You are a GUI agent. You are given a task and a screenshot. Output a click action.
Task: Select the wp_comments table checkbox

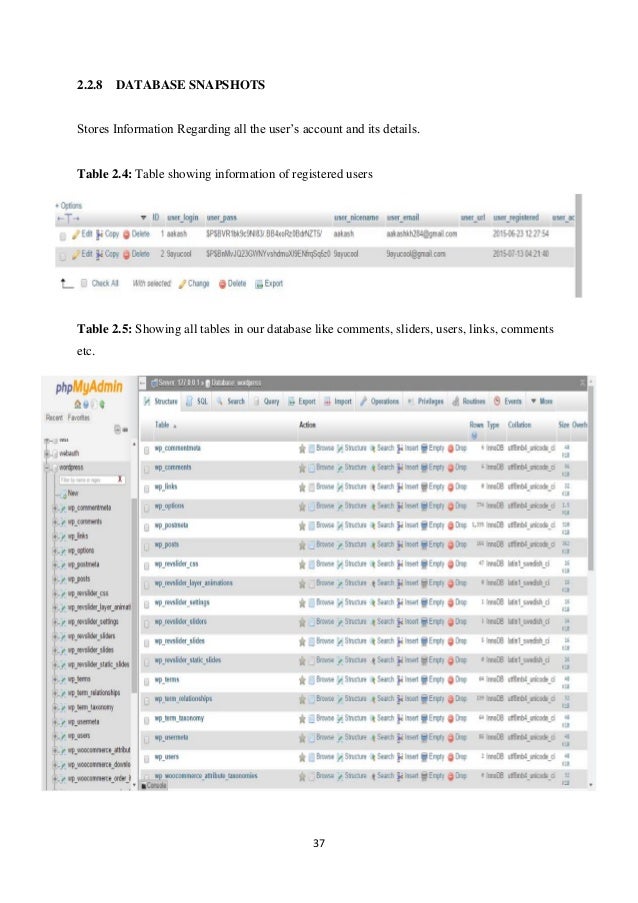pyautogui.click(x=147, y=469)
